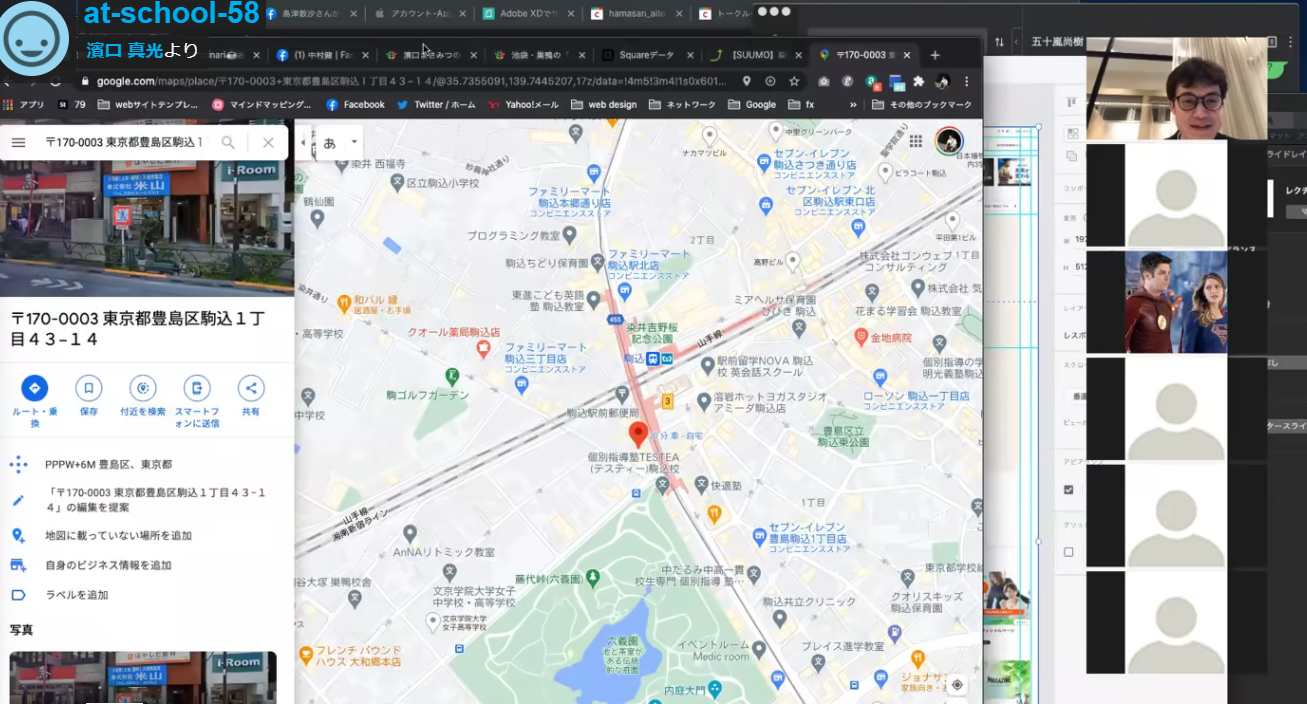This screenshot has height=704, width=1307.
Task: Click the フレンチパウンドハウス 大和郷本店 marker
Action: pos(304,656)
